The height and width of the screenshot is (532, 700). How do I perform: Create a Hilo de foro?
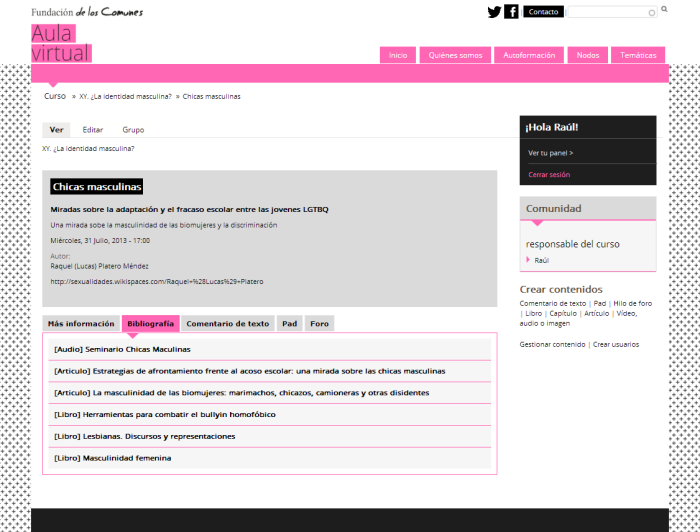click(x=633, y=303)
